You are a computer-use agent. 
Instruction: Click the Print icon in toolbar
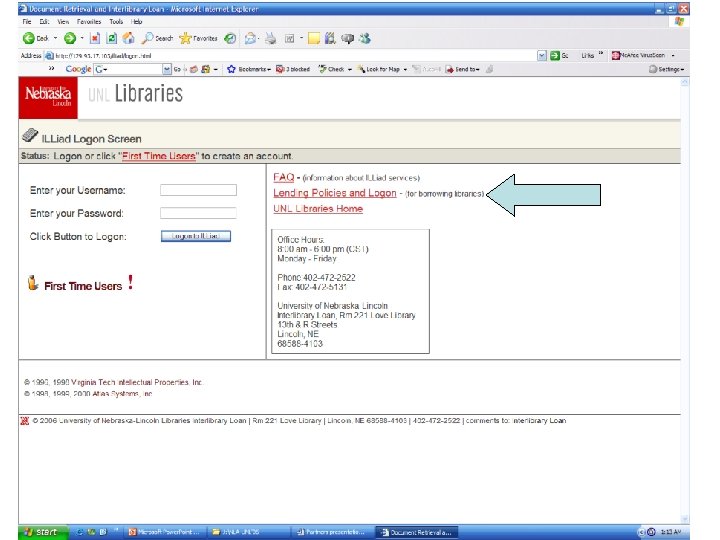(271, 39)
